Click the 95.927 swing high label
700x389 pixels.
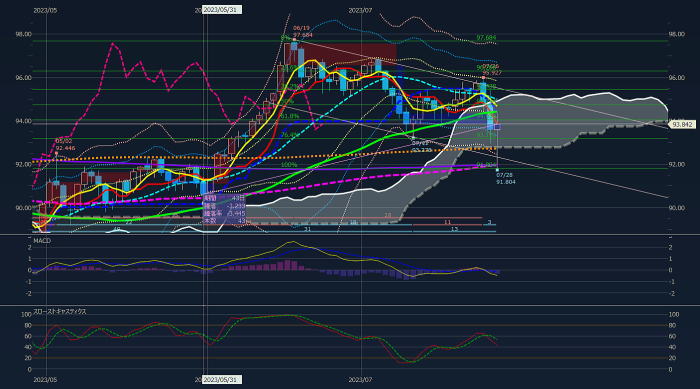coord(492,73)
